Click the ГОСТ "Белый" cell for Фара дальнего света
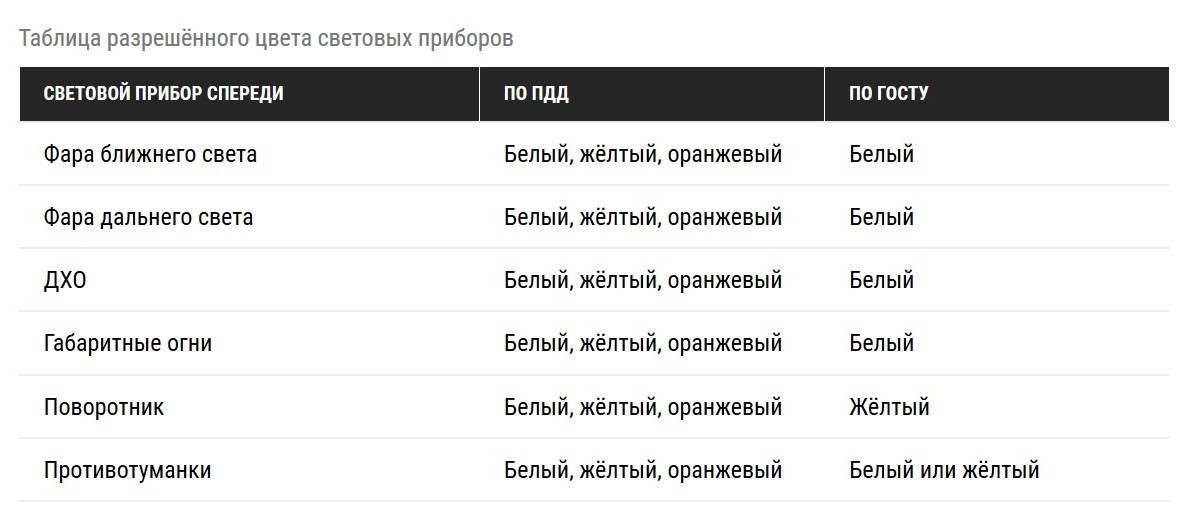Viewport: 1181px width, 523px height. pos(881,217)
